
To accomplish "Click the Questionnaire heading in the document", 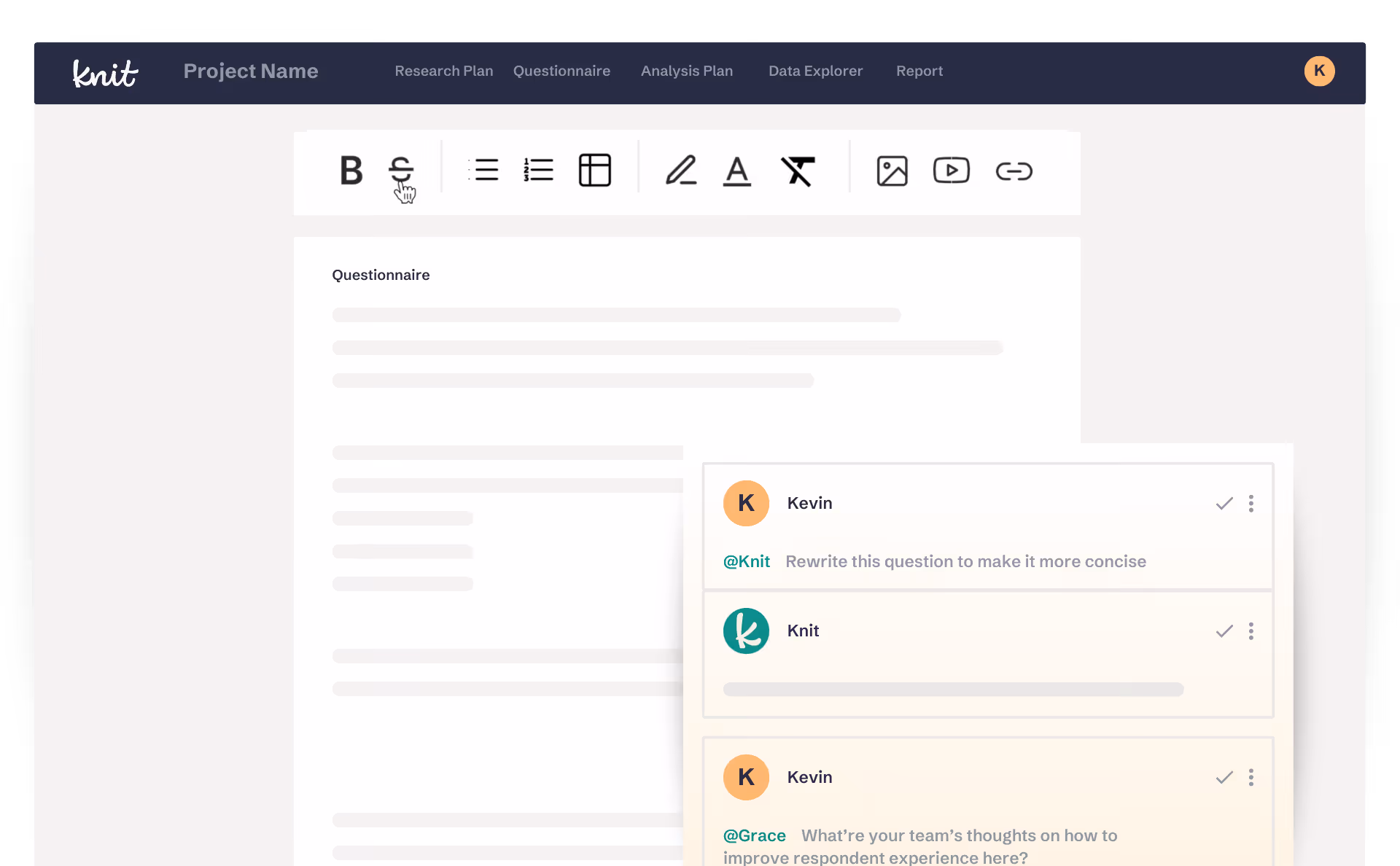I will pos(381,275).
